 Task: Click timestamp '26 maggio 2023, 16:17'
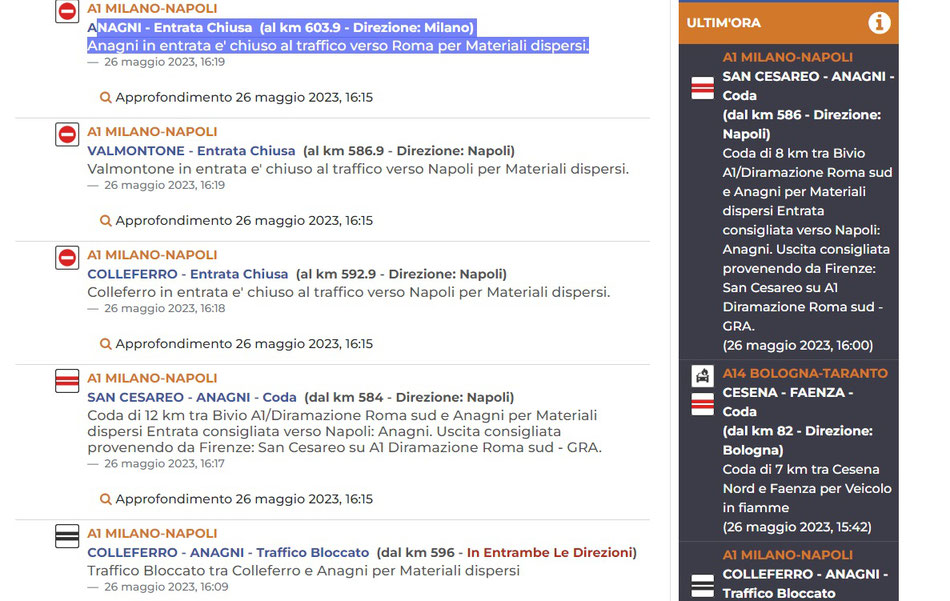pyautogui.click(x=164, y=463)
